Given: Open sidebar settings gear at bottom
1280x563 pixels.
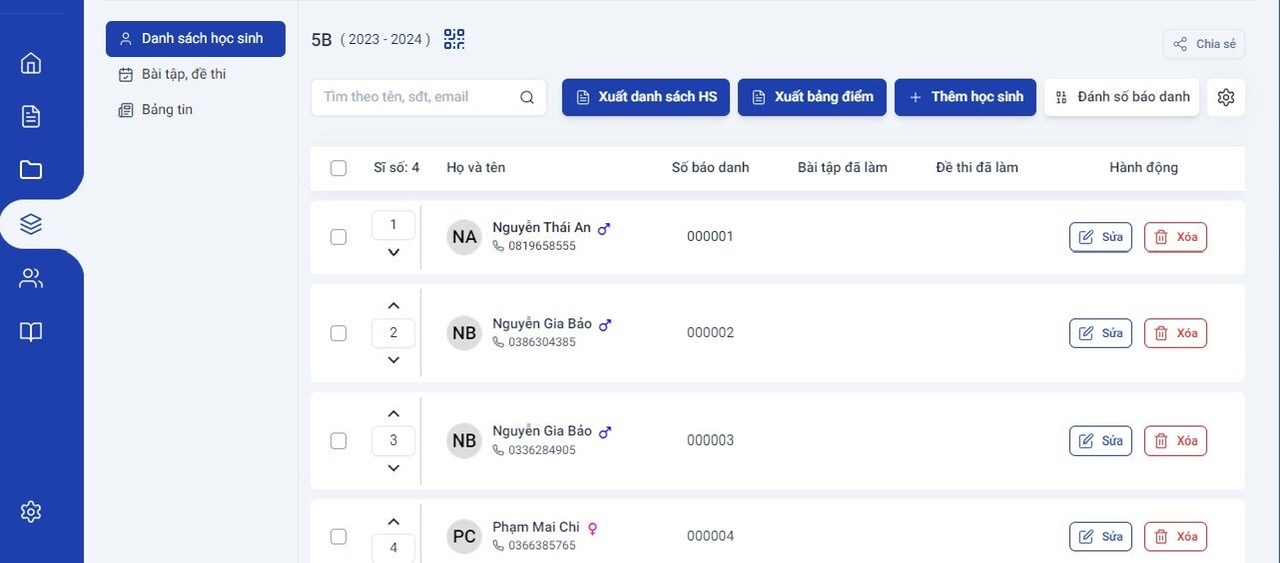Looking at the screenshot, I should click(31, 512).
